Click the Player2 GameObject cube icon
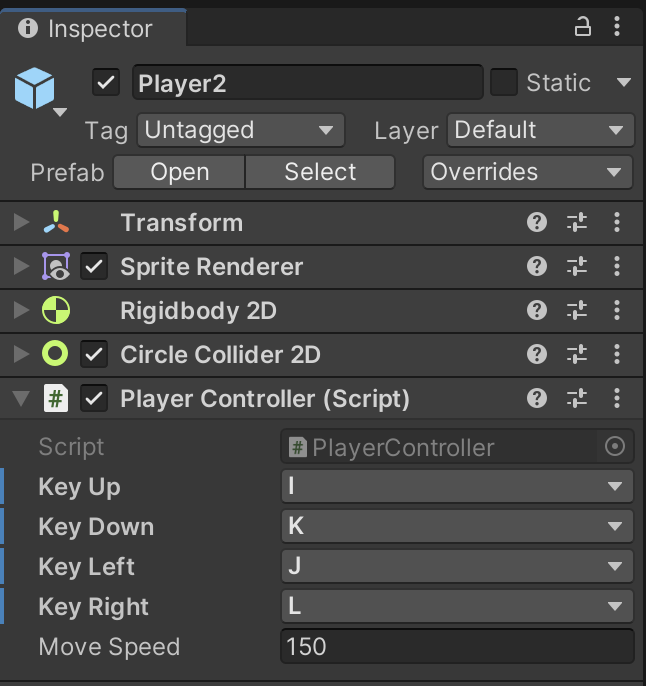This screenshot has height=686, width=646. coord(34,88)
